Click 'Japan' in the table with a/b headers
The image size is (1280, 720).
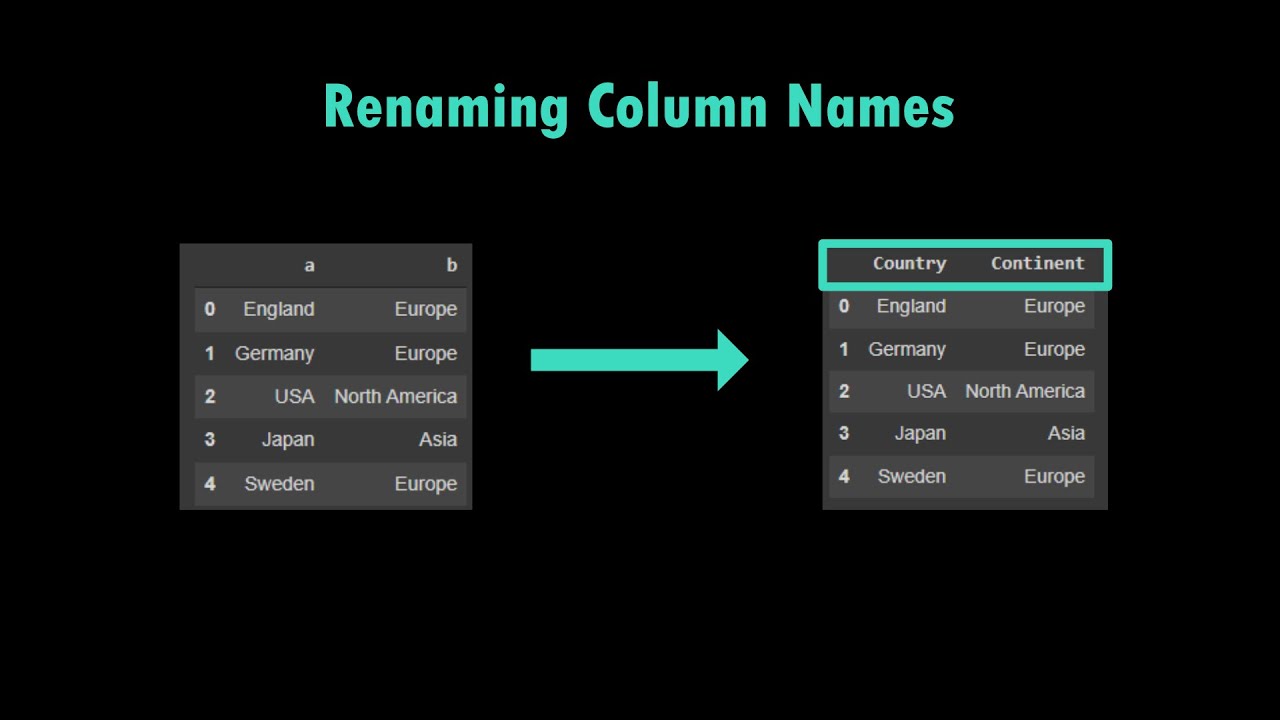pos(288,440)
